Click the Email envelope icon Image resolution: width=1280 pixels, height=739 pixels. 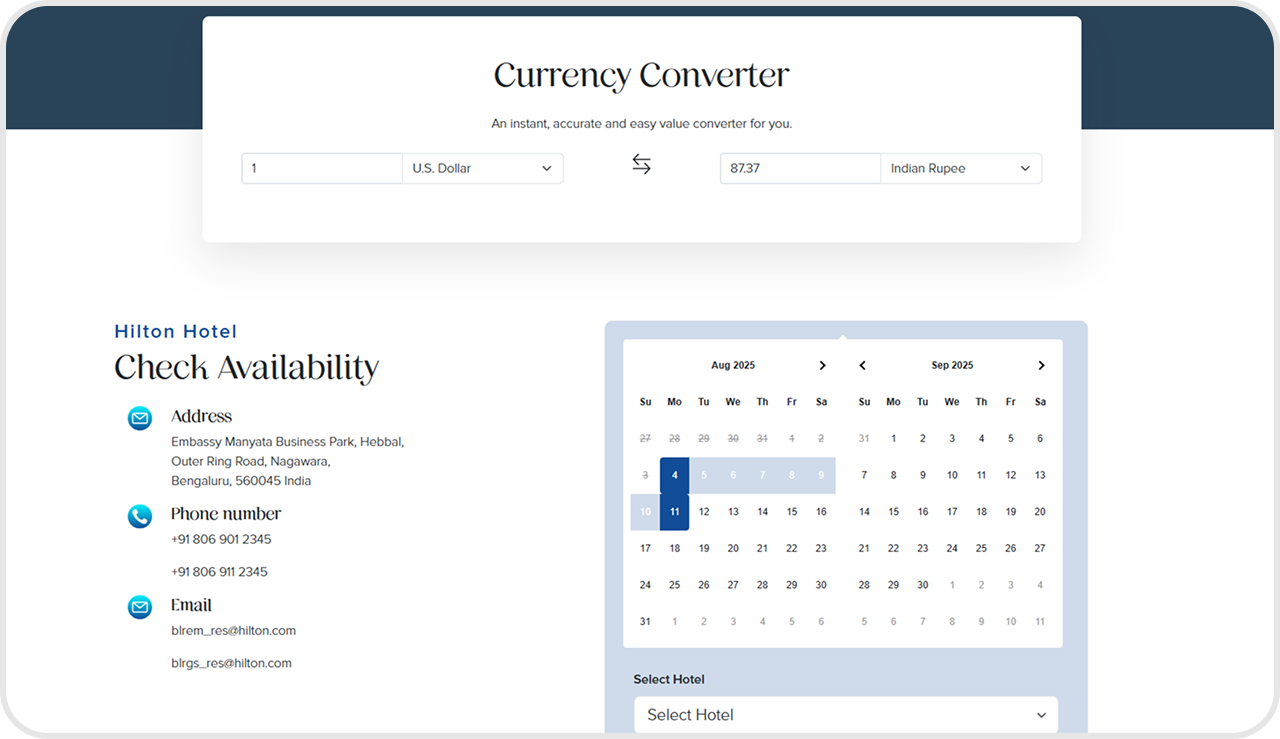coord(140,607)
